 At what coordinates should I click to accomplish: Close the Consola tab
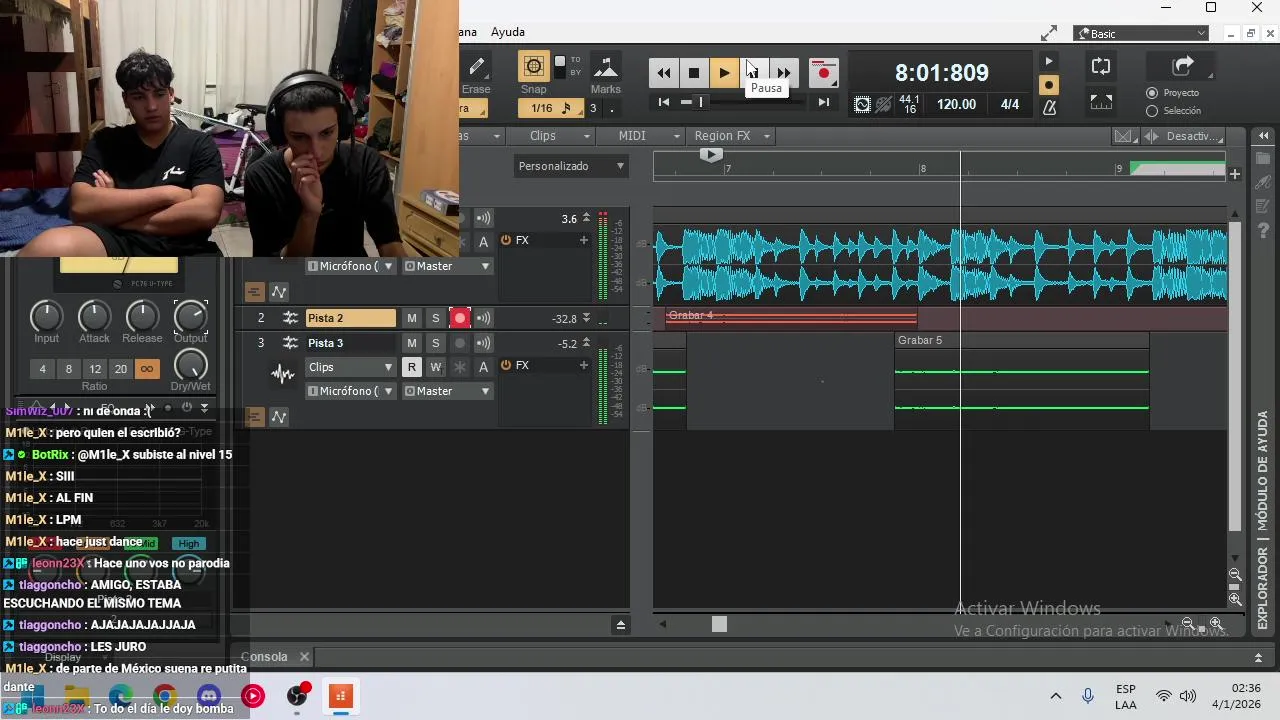304,657
